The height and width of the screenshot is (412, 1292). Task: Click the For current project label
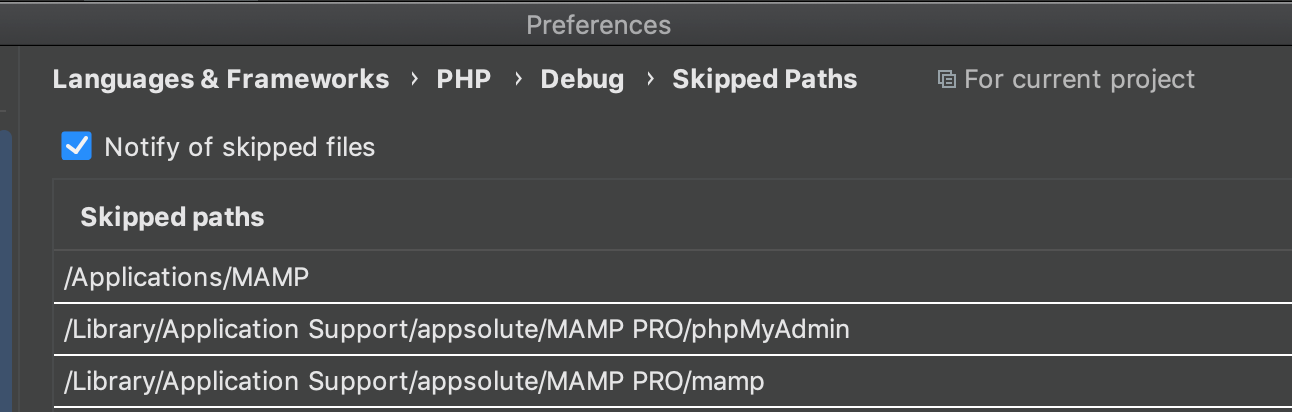point(1080,80)
